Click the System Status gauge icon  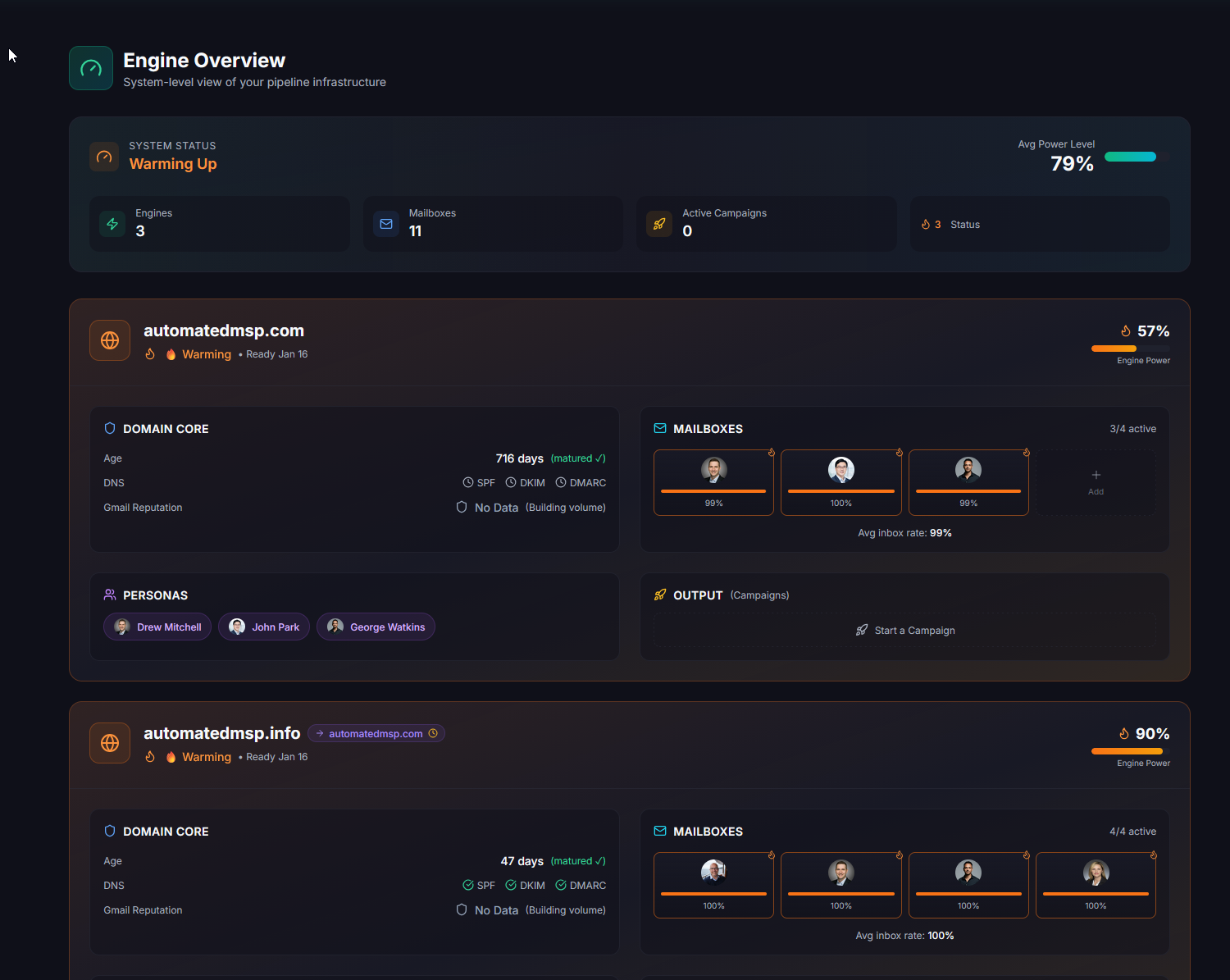[x=104, y=157]
